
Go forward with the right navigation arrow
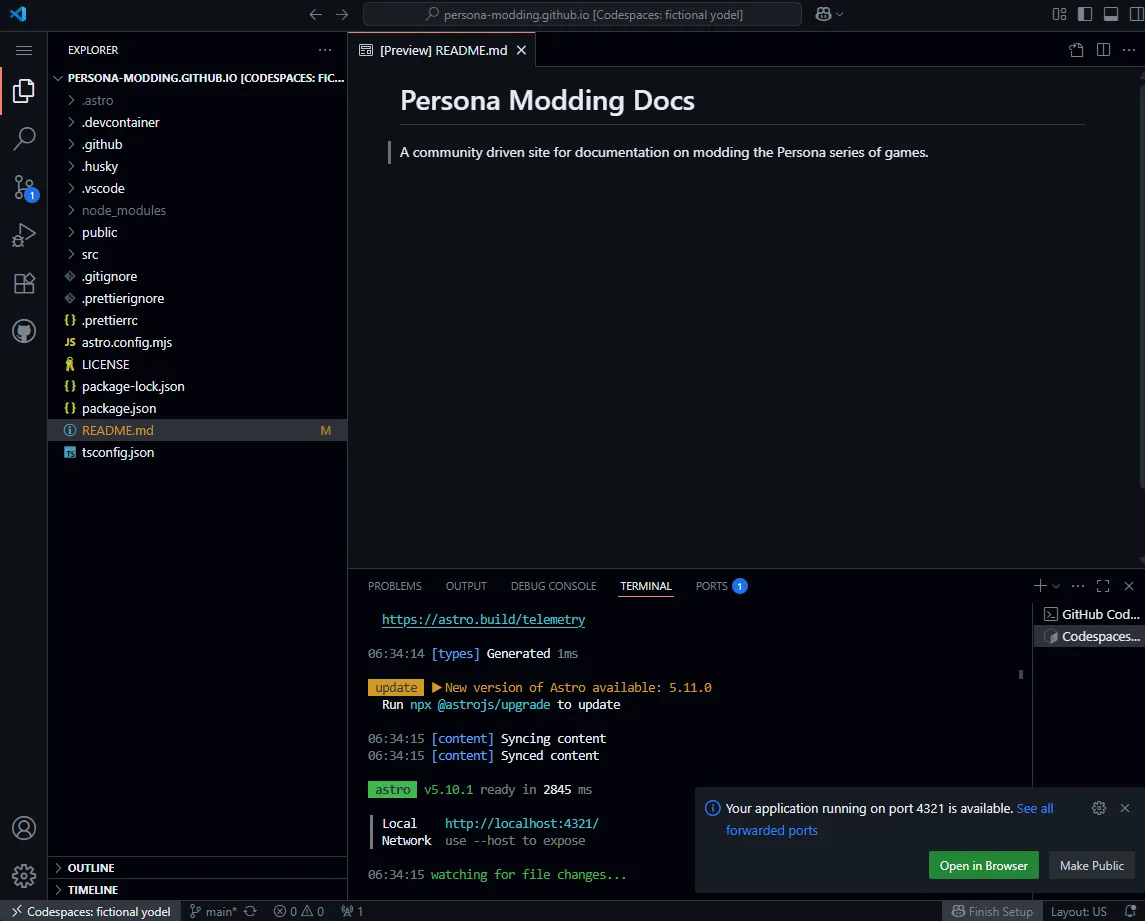pyautogui.click(x=342, y=14)
